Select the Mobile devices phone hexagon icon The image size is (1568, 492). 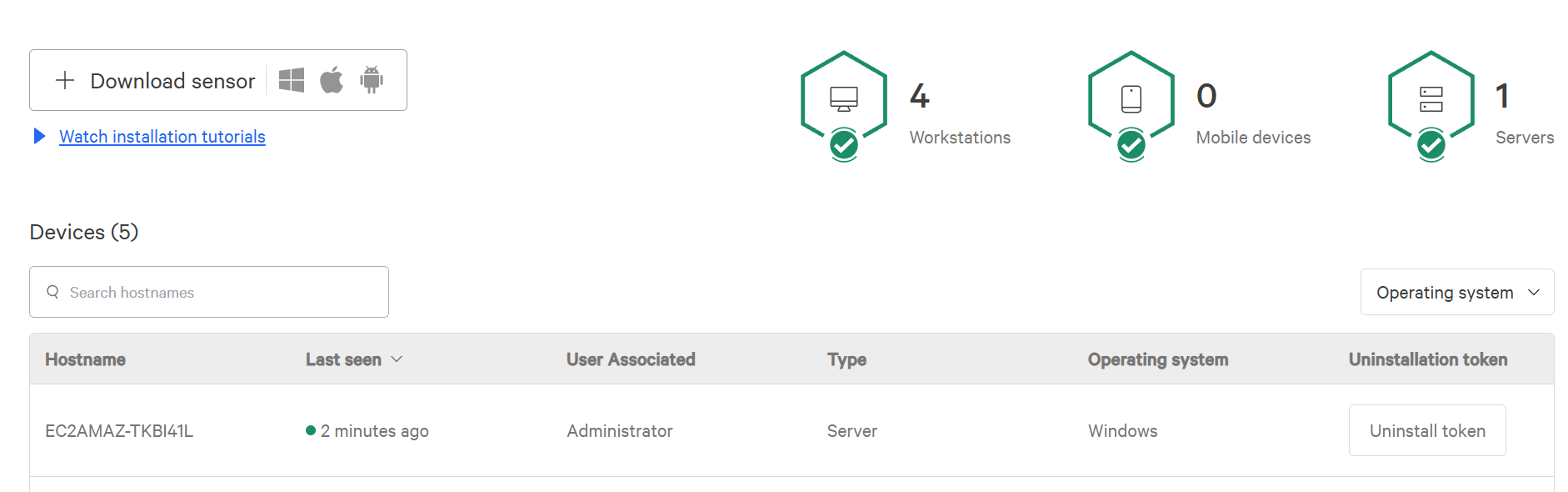1131,98
